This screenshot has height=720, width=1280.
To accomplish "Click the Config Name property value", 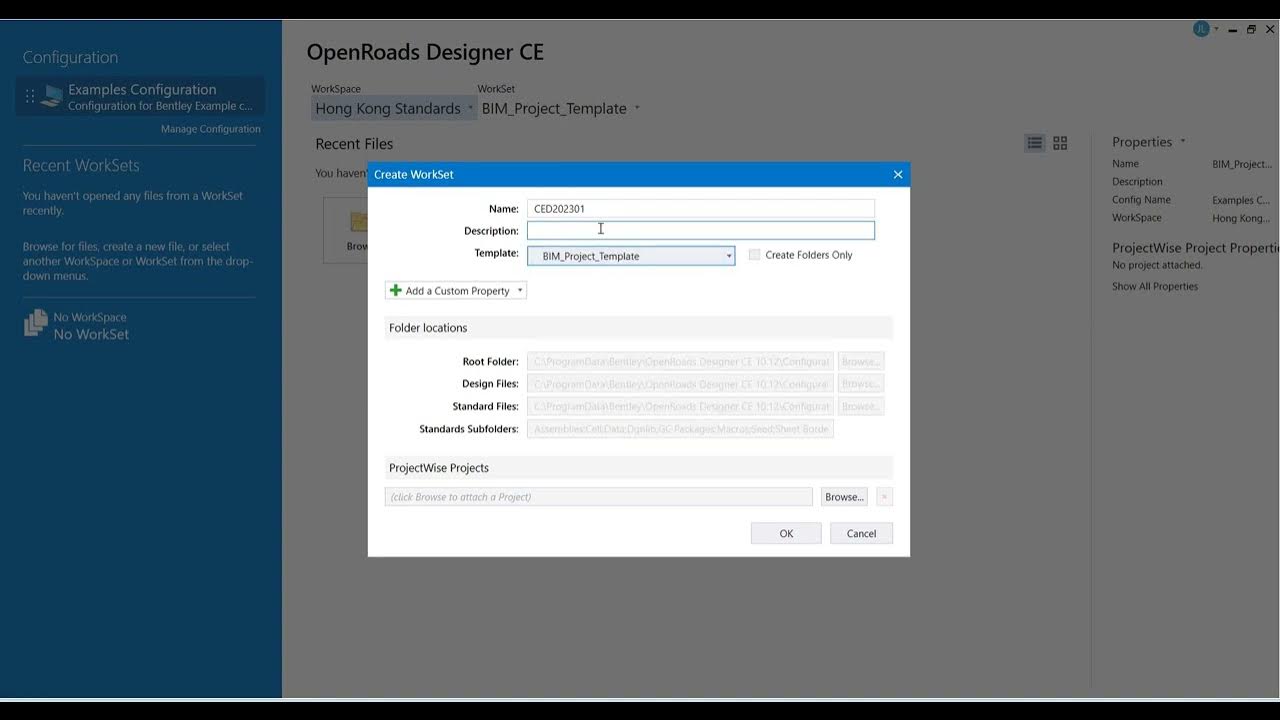I will [x=1241, y=200].
